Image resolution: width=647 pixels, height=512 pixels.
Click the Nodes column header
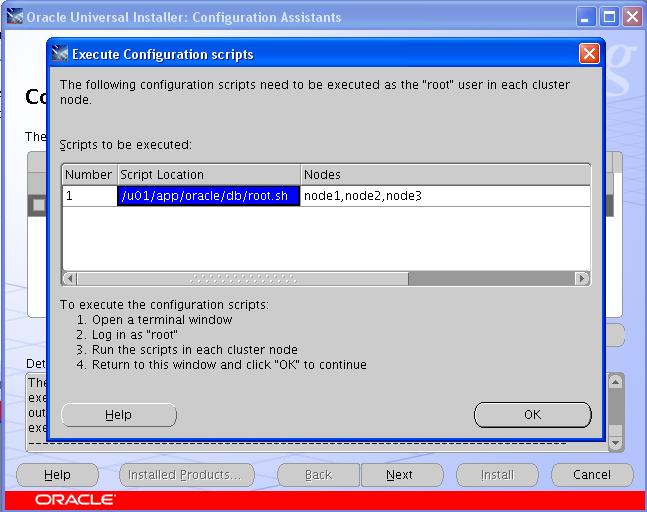coord(444,175)
